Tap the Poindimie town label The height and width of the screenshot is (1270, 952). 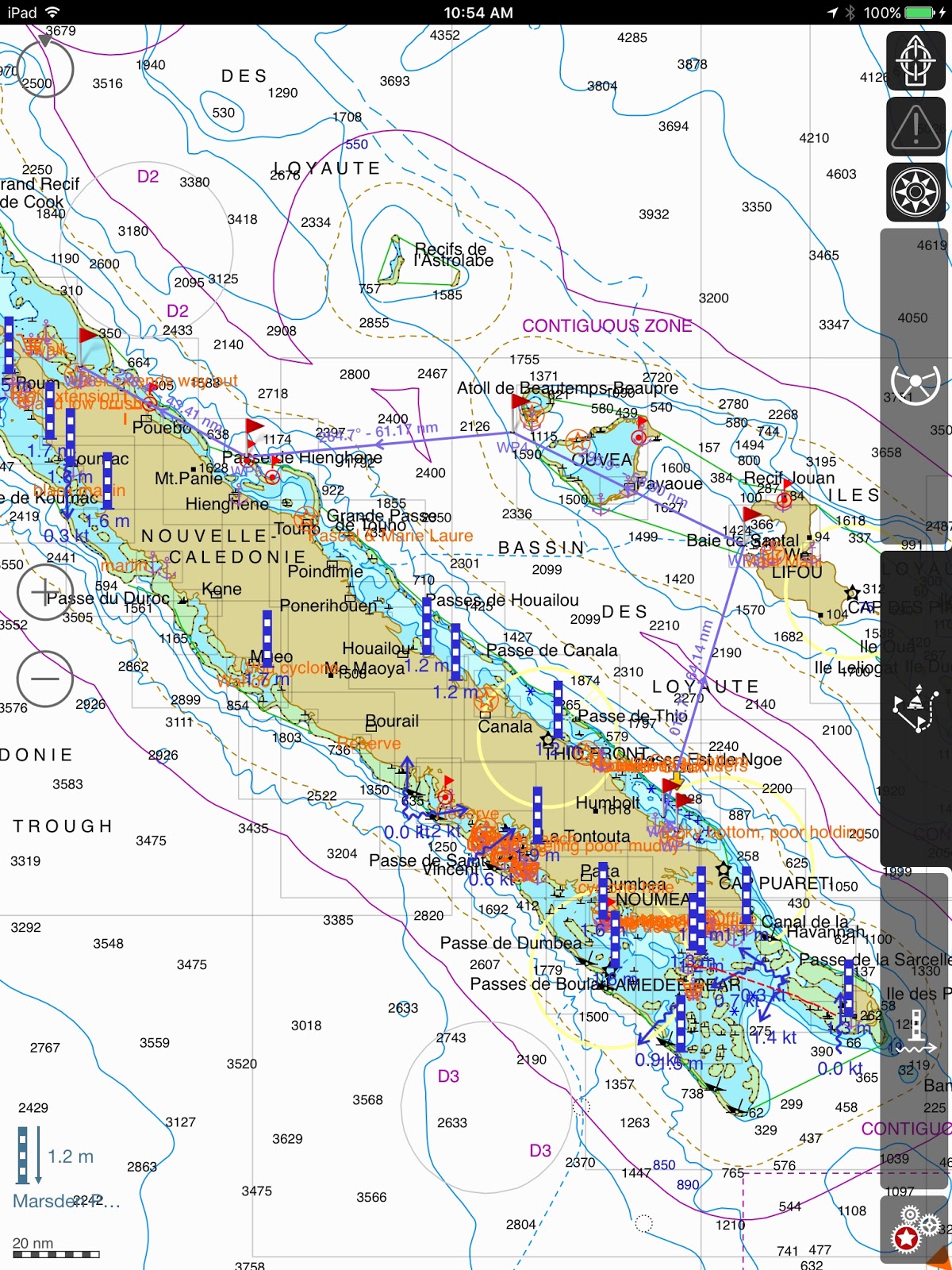click(325, 571)
